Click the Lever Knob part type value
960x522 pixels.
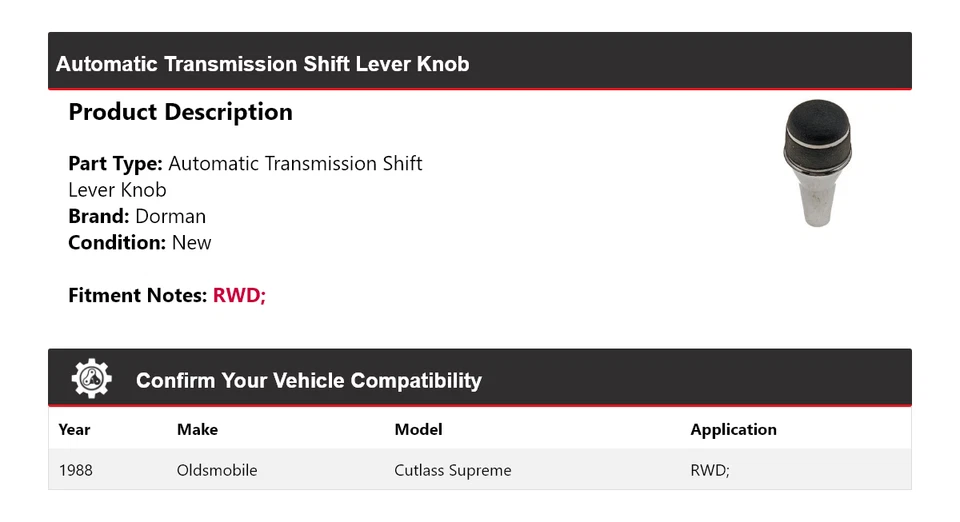click(117, 190)
